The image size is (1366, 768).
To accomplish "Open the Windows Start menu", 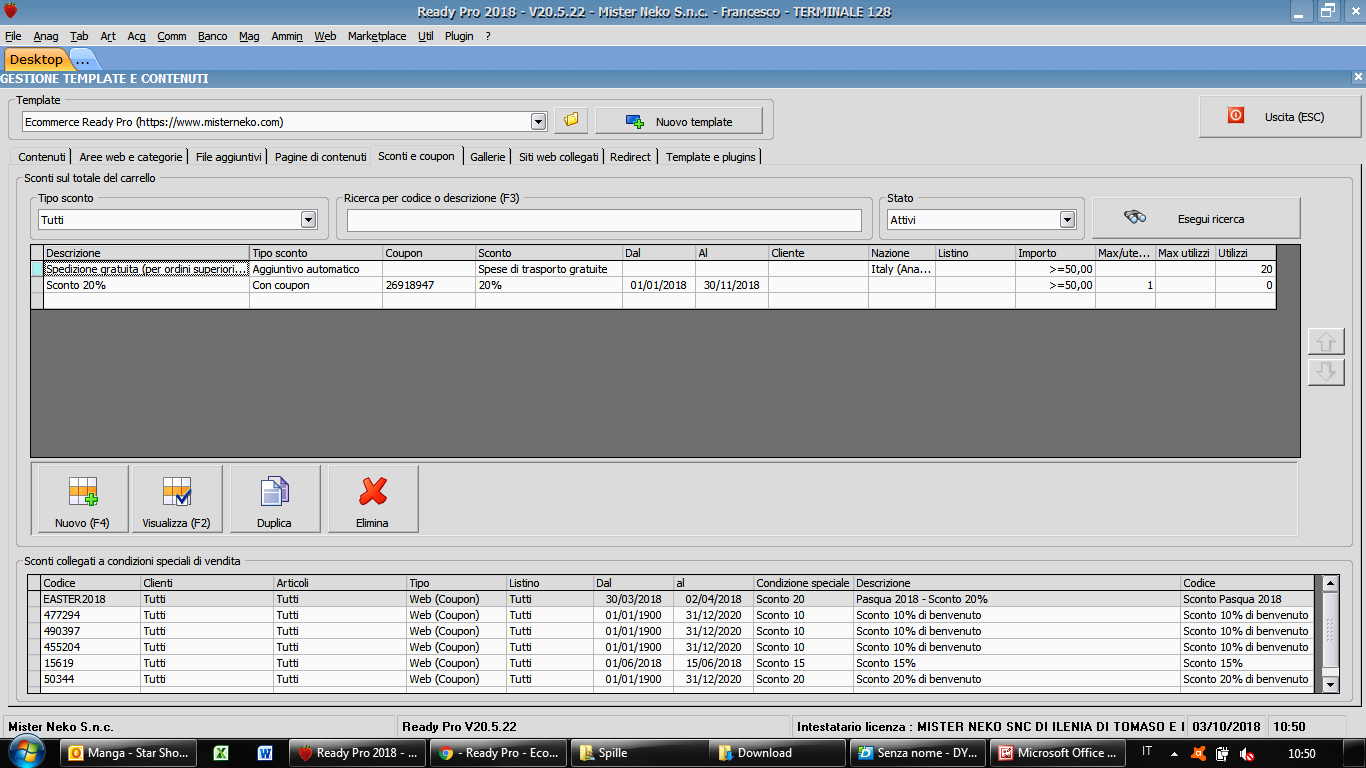I will (x=25, y=752).
